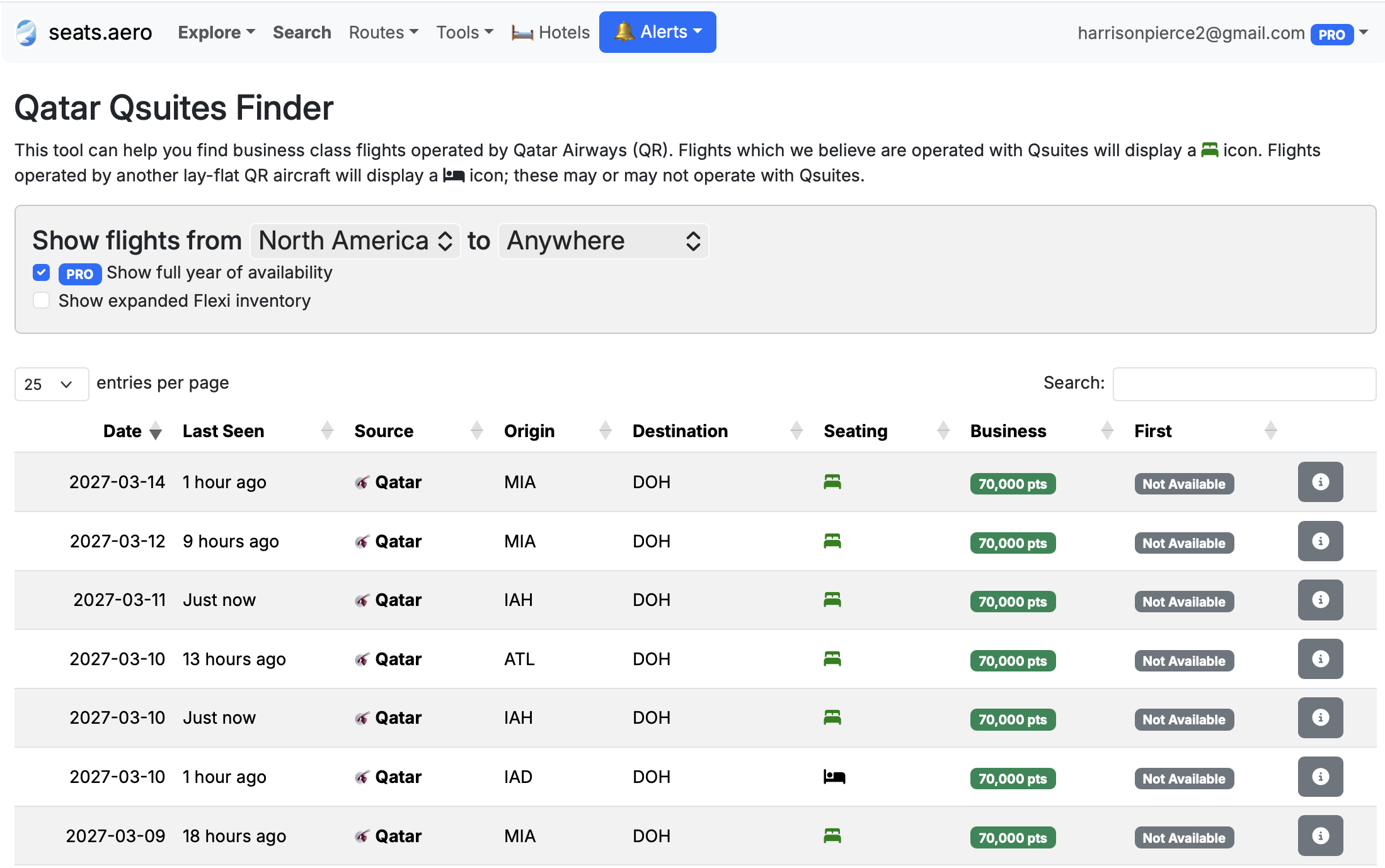Open the harrisonpierce2@gmail.com account menu
The width and height of the screenshot is (1385, 868).
1222,33
